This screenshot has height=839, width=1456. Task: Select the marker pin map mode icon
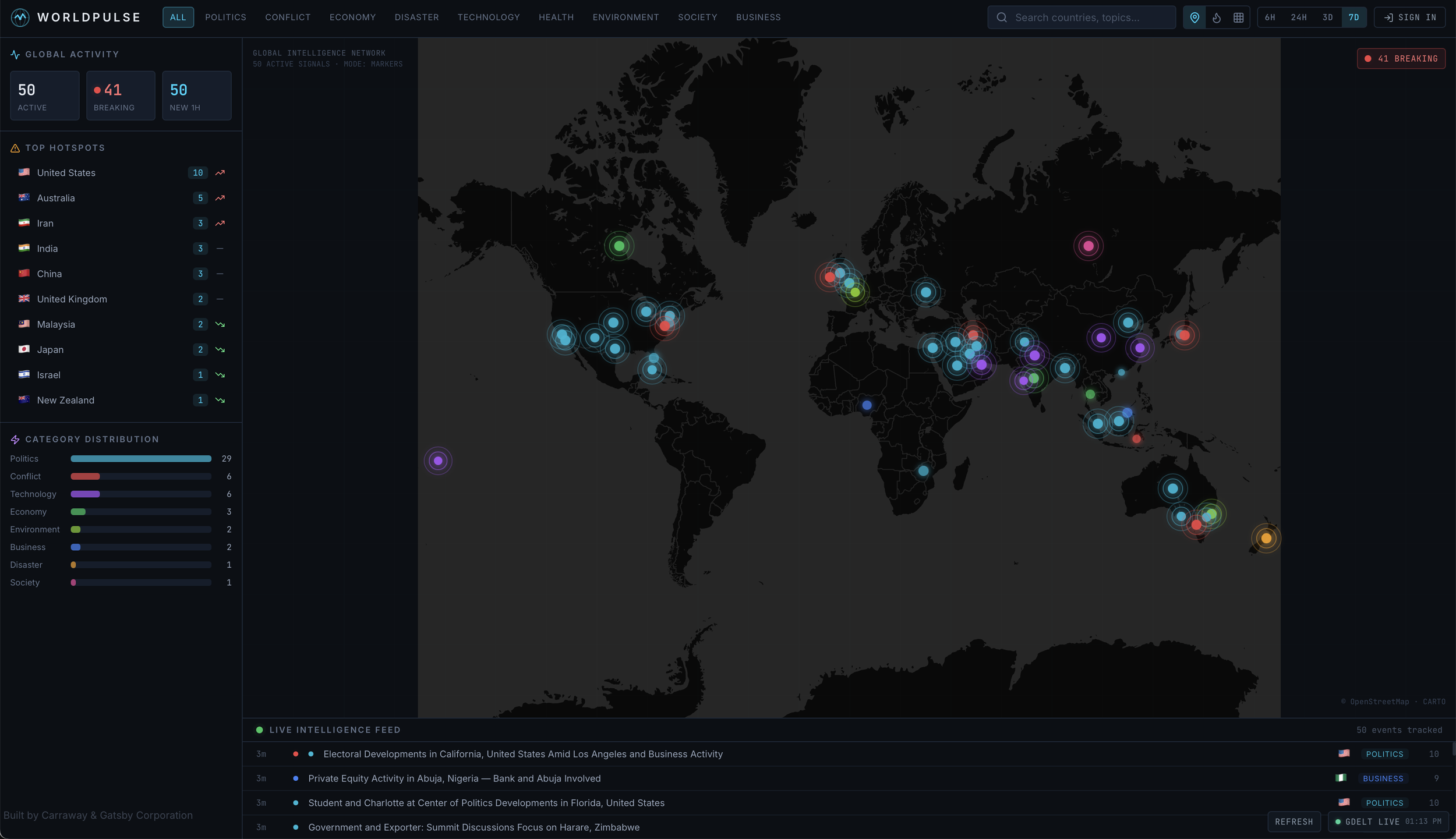click(x=1195, y=17)
